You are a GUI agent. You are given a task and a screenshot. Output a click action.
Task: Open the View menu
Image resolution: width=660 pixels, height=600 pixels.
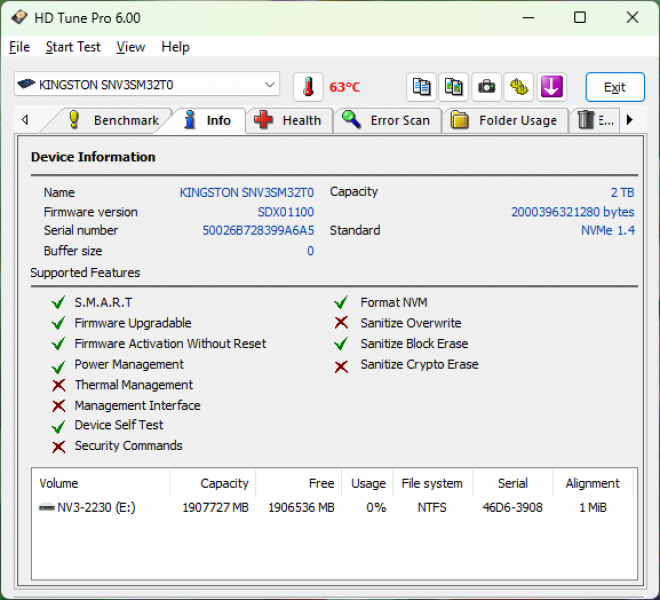click(x=130, y=47)
